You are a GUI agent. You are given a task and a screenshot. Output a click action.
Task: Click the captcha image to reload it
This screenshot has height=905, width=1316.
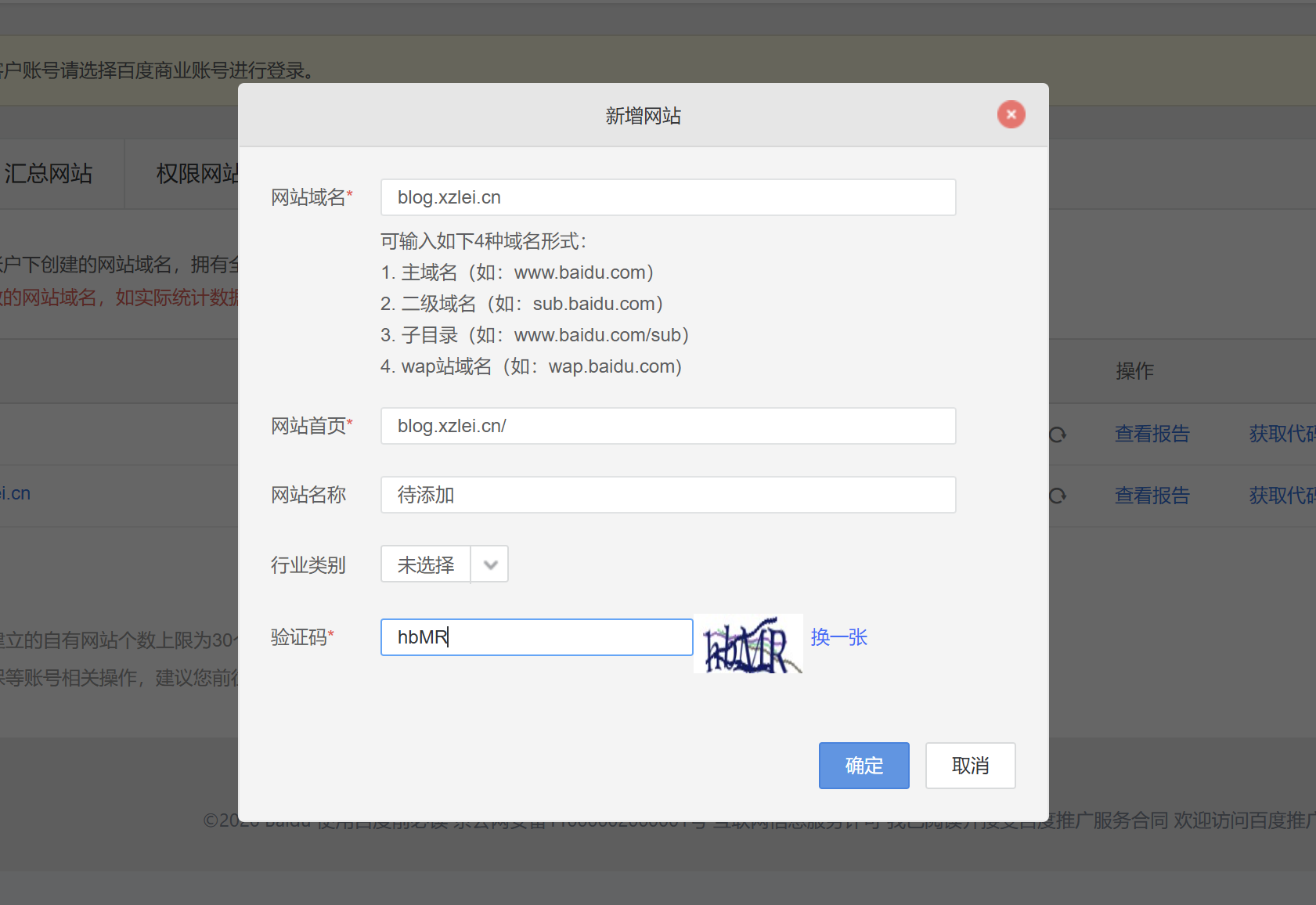(x=748, y=644)
